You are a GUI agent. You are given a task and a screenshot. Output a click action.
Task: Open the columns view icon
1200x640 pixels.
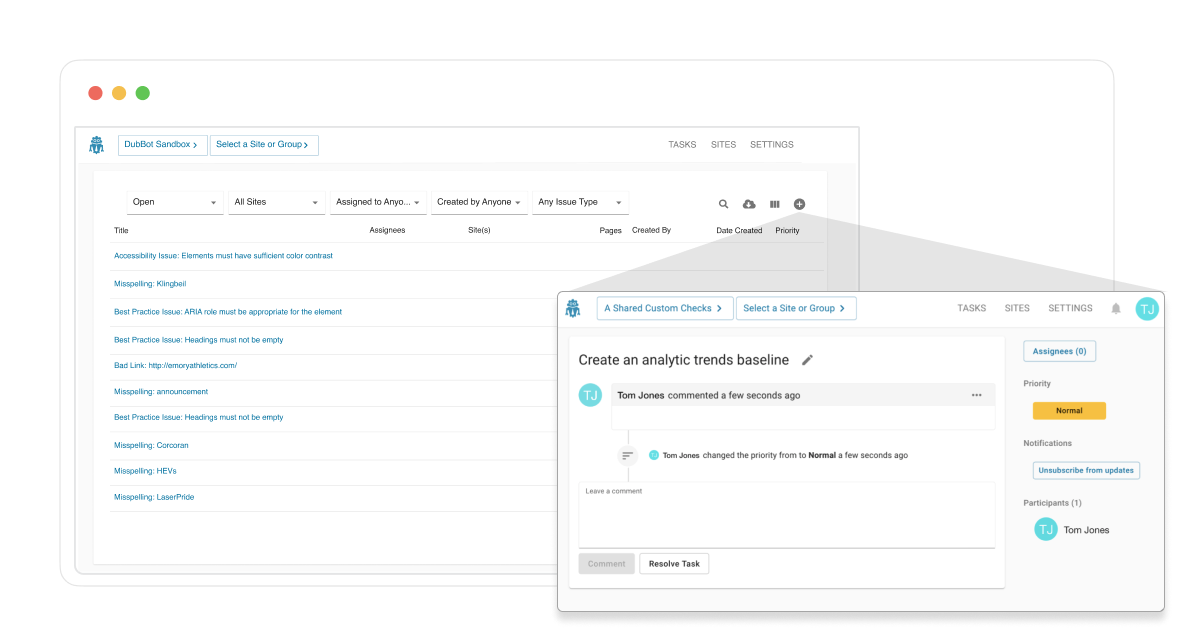click(774, 204)
